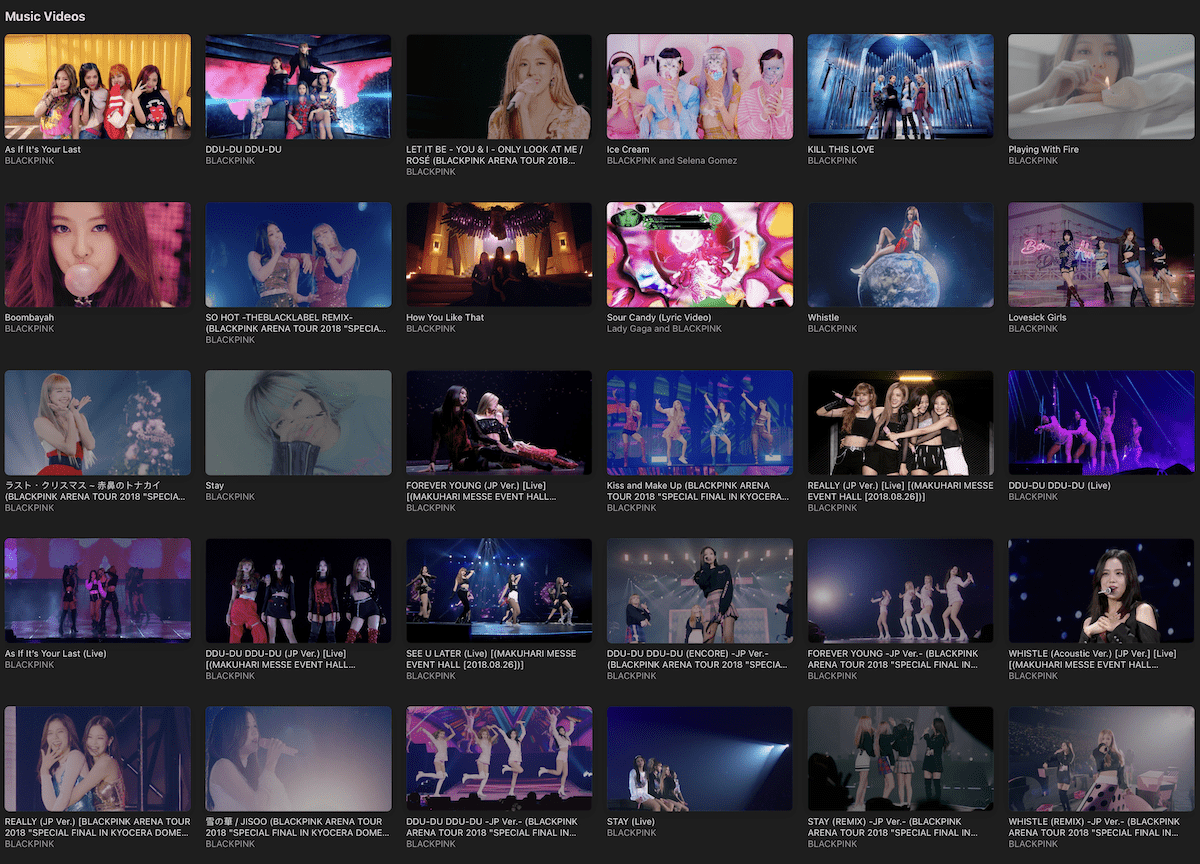Play the KILL THIS LOVE thumbnail
Viewport: 1200px width, 864px height.
pos(900,87)
